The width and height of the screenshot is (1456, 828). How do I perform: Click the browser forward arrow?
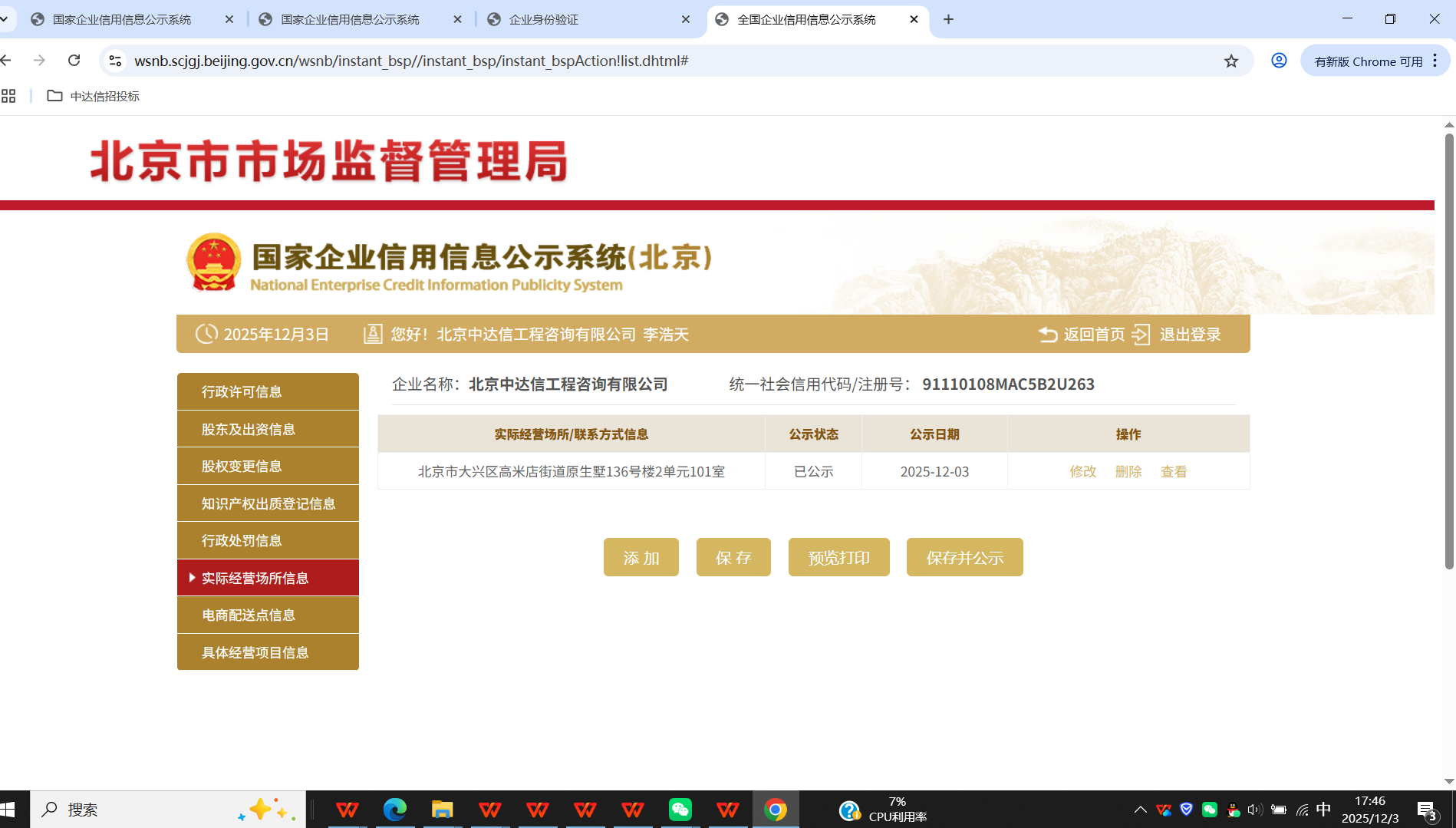[40, 61]
